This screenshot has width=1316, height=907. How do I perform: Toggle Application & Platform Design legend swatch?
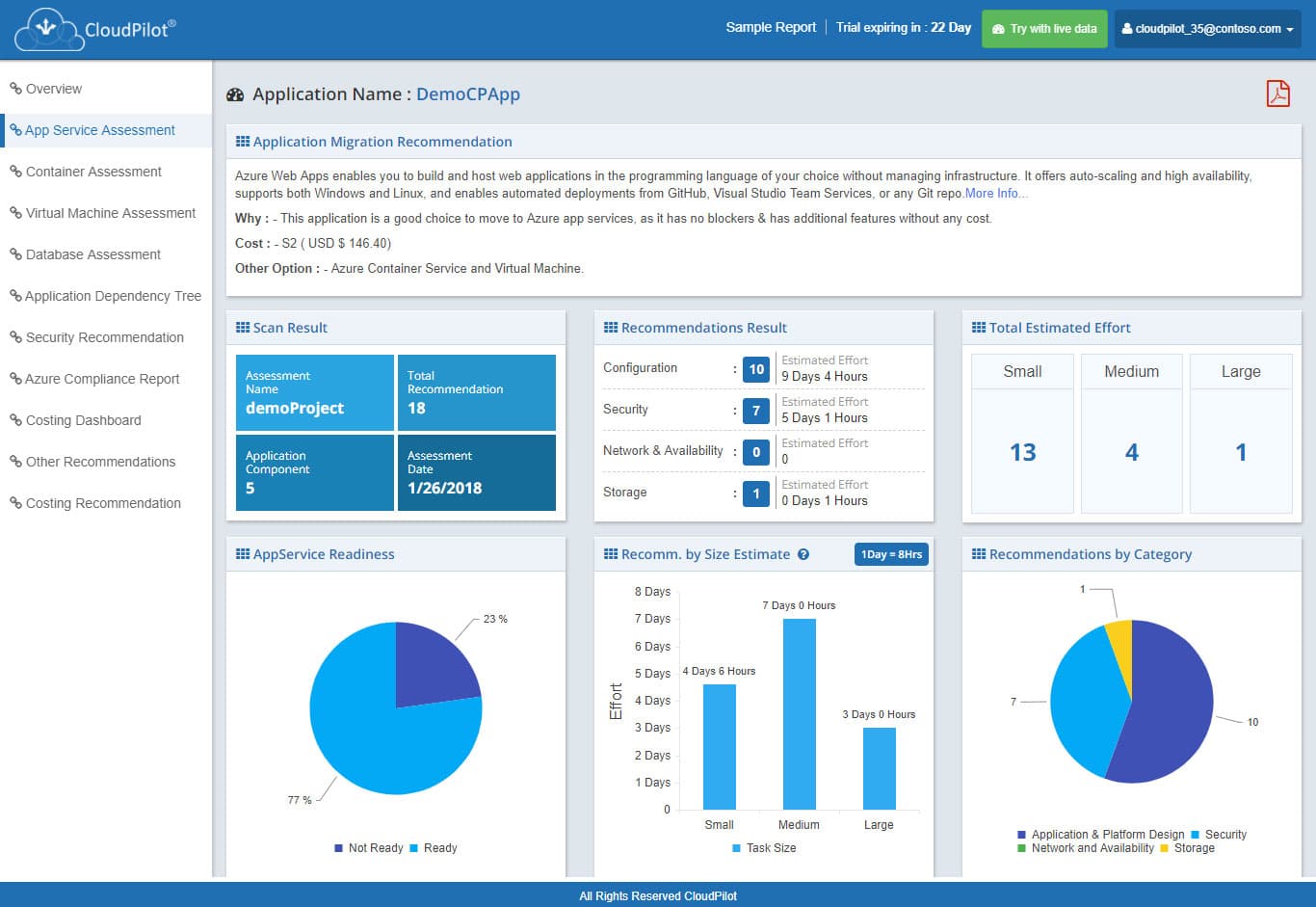coord(1022,835)
